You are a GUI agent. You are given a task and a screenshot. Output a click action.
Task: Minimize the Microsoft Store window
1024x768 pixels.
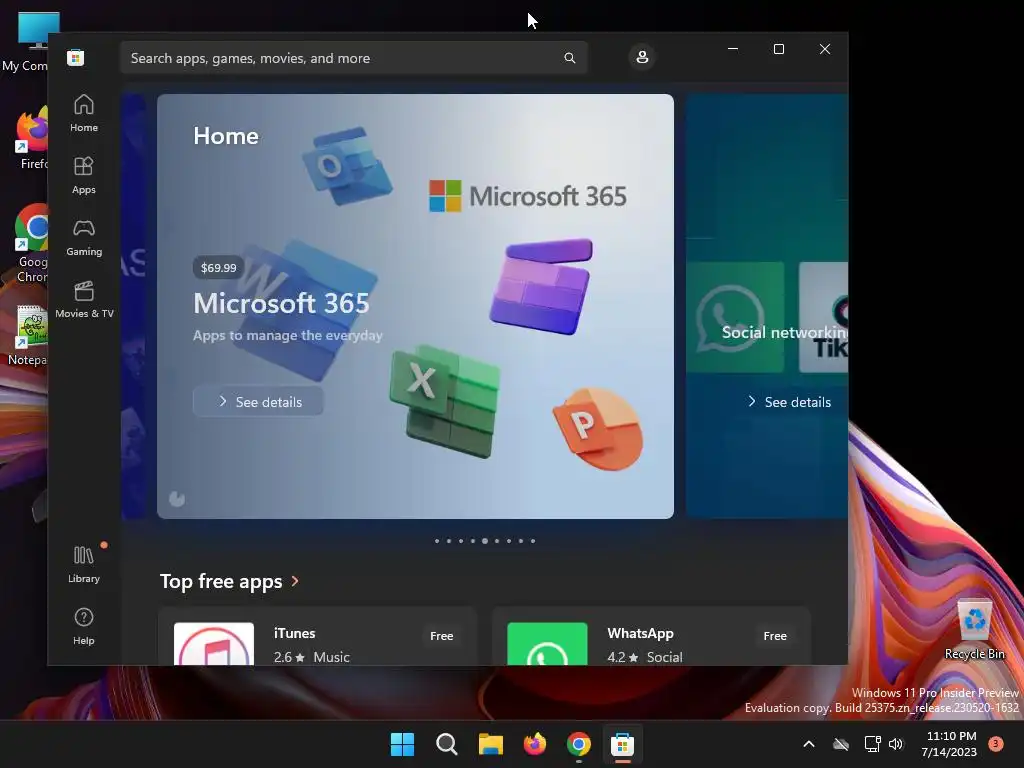(x=733, y=49)
